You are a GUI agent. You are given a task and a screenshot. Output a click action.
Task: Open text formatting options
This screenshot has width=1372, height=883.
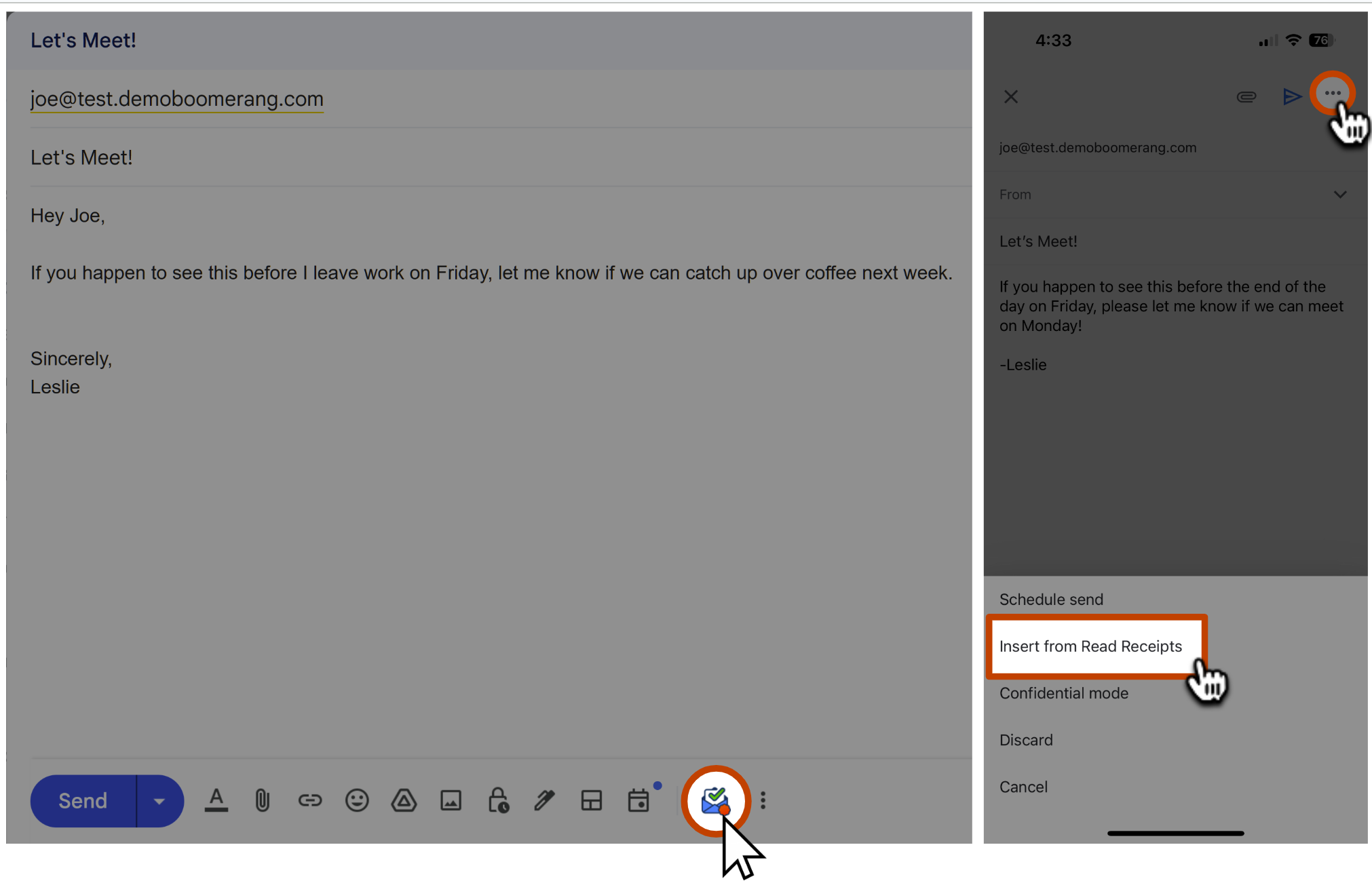pos(216,800)
